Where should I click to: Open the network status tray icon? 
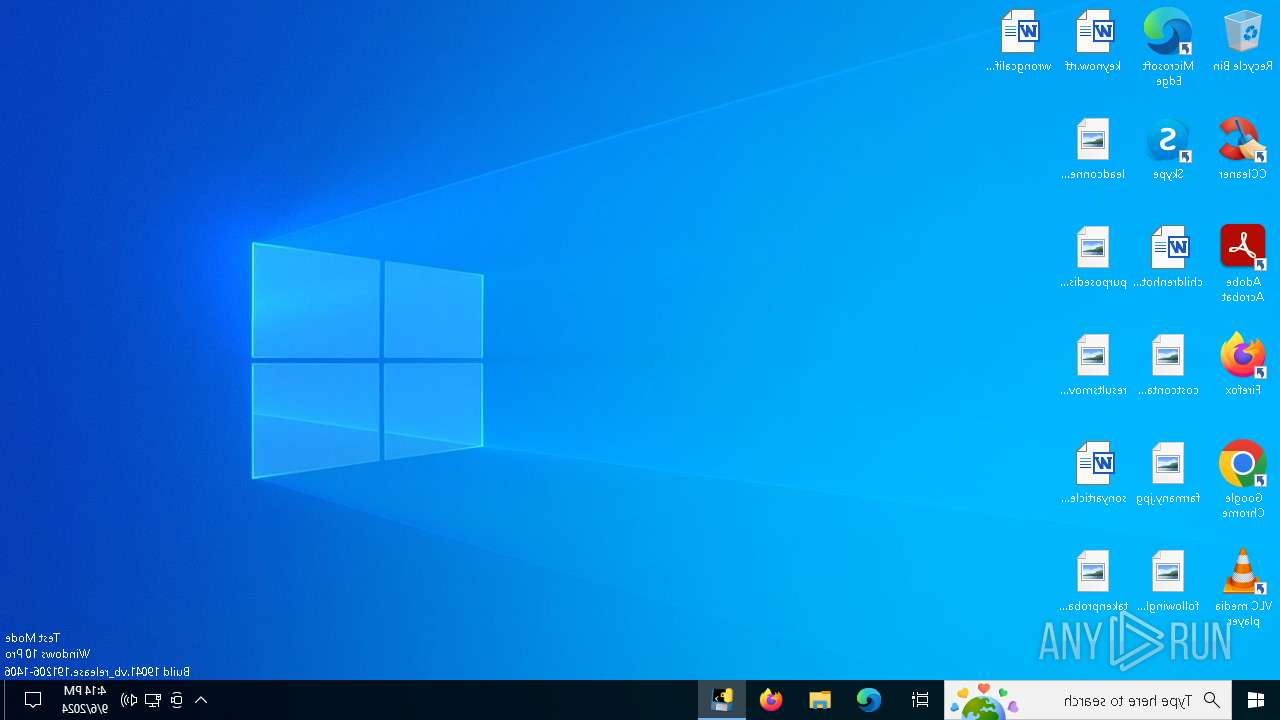click(153, 700)
